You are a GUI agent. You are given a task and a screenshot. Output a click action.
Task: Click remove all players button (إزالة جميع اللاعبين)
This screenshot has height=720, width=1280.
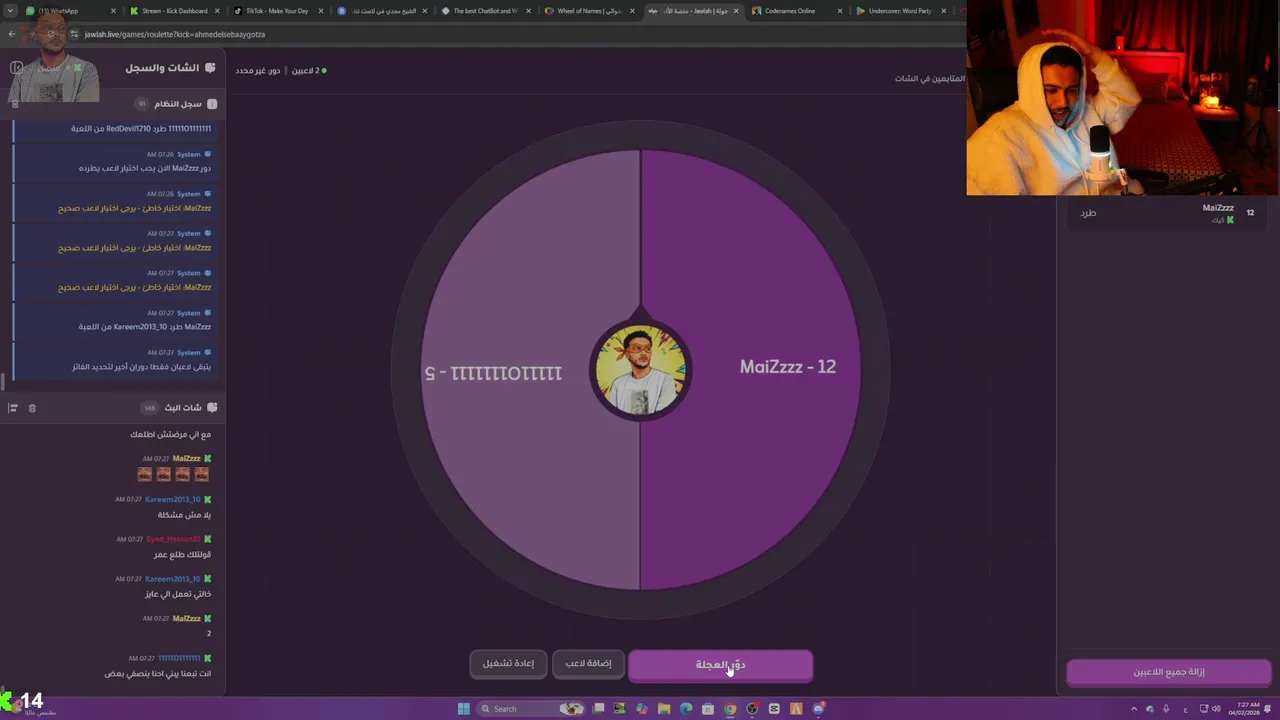click(1168, 672)
